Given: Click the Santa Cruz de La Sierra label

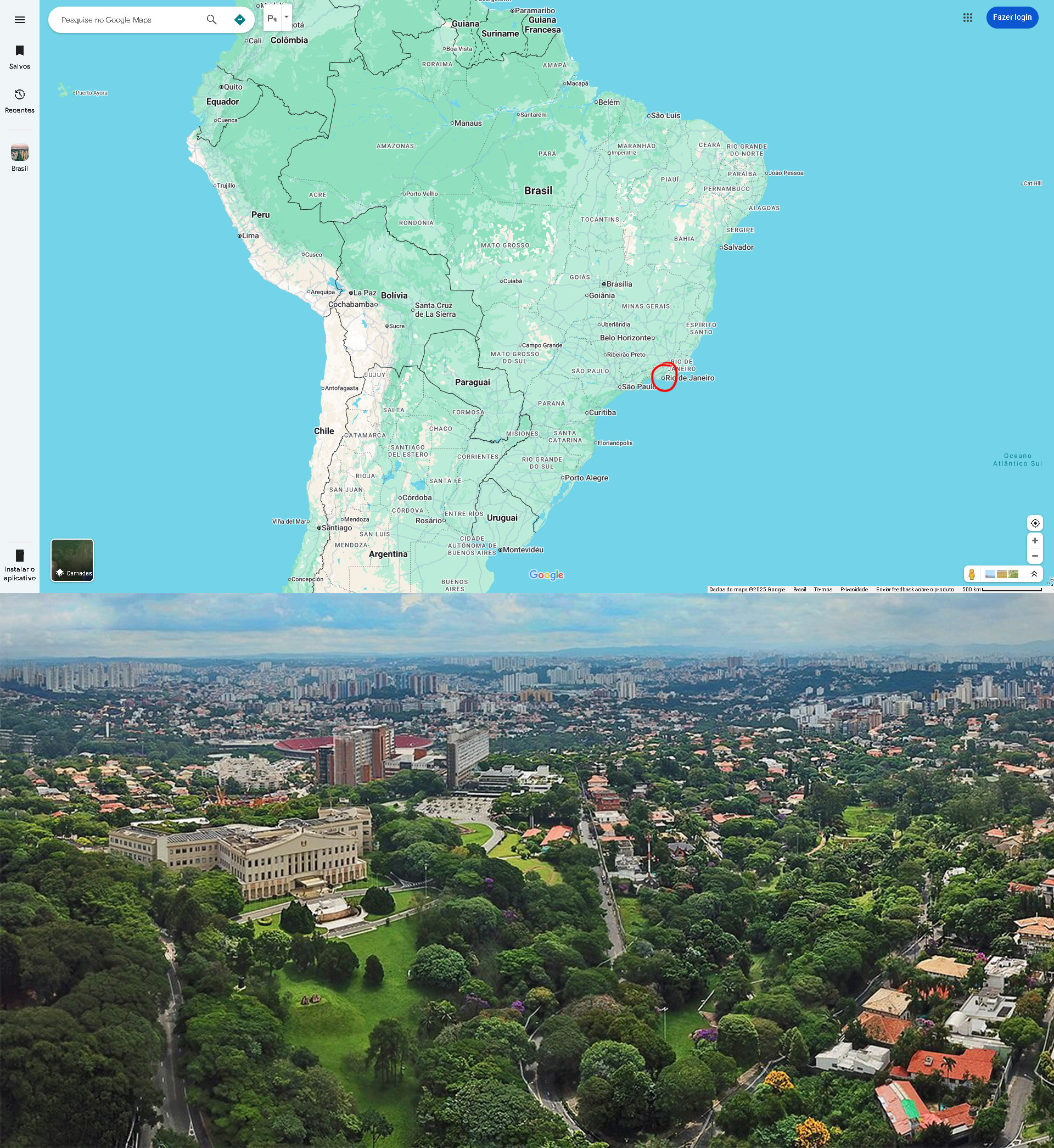Looking at the screenshot, I should [x=435, y=310].
